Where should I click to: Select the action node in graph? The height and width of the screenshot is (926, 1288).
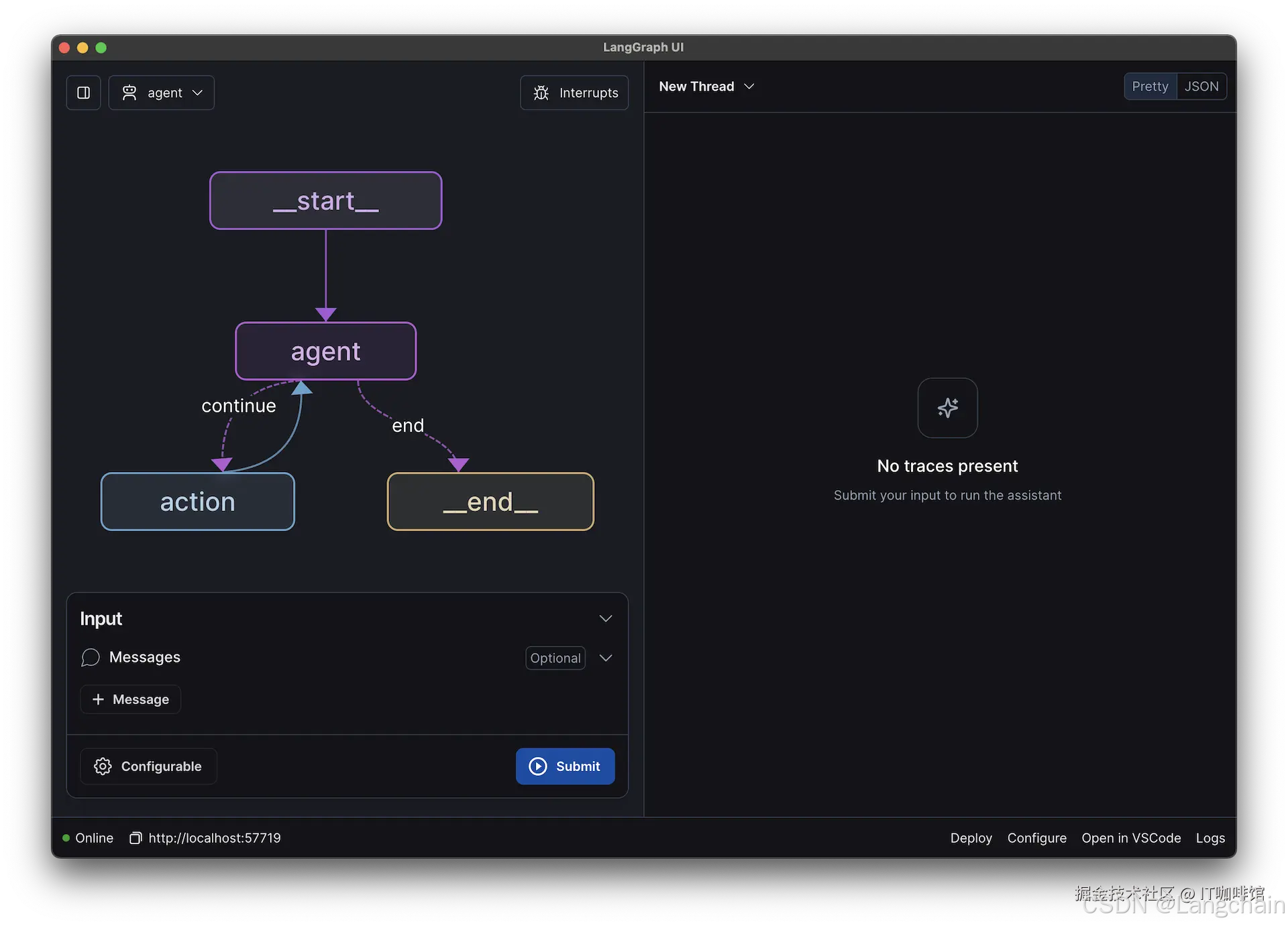pyautogui.click(x=197, y=502)
